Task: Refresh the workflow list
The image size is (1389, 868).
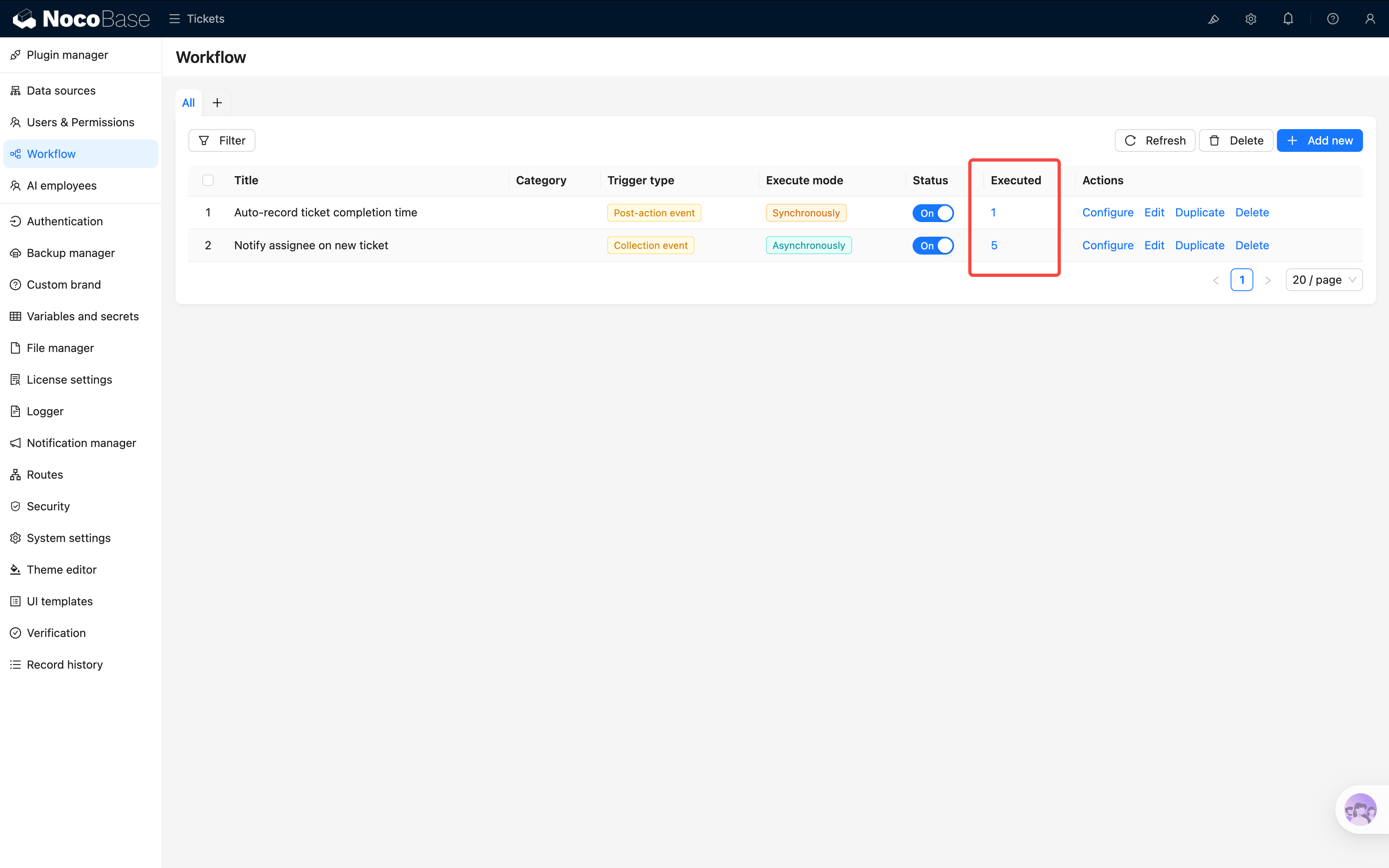Action: [1155, 140]
